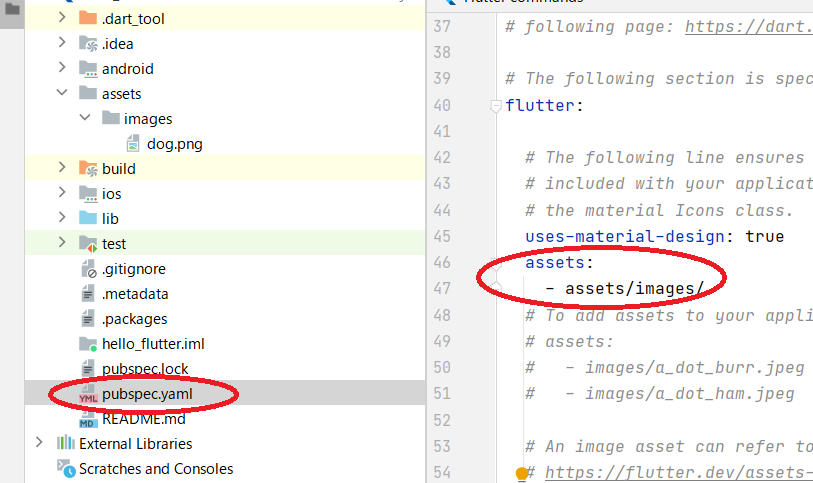Viewport: 813px width, 483px height.
Task: Click the hello_flutter.iml module icon
Action: [88, 344]
